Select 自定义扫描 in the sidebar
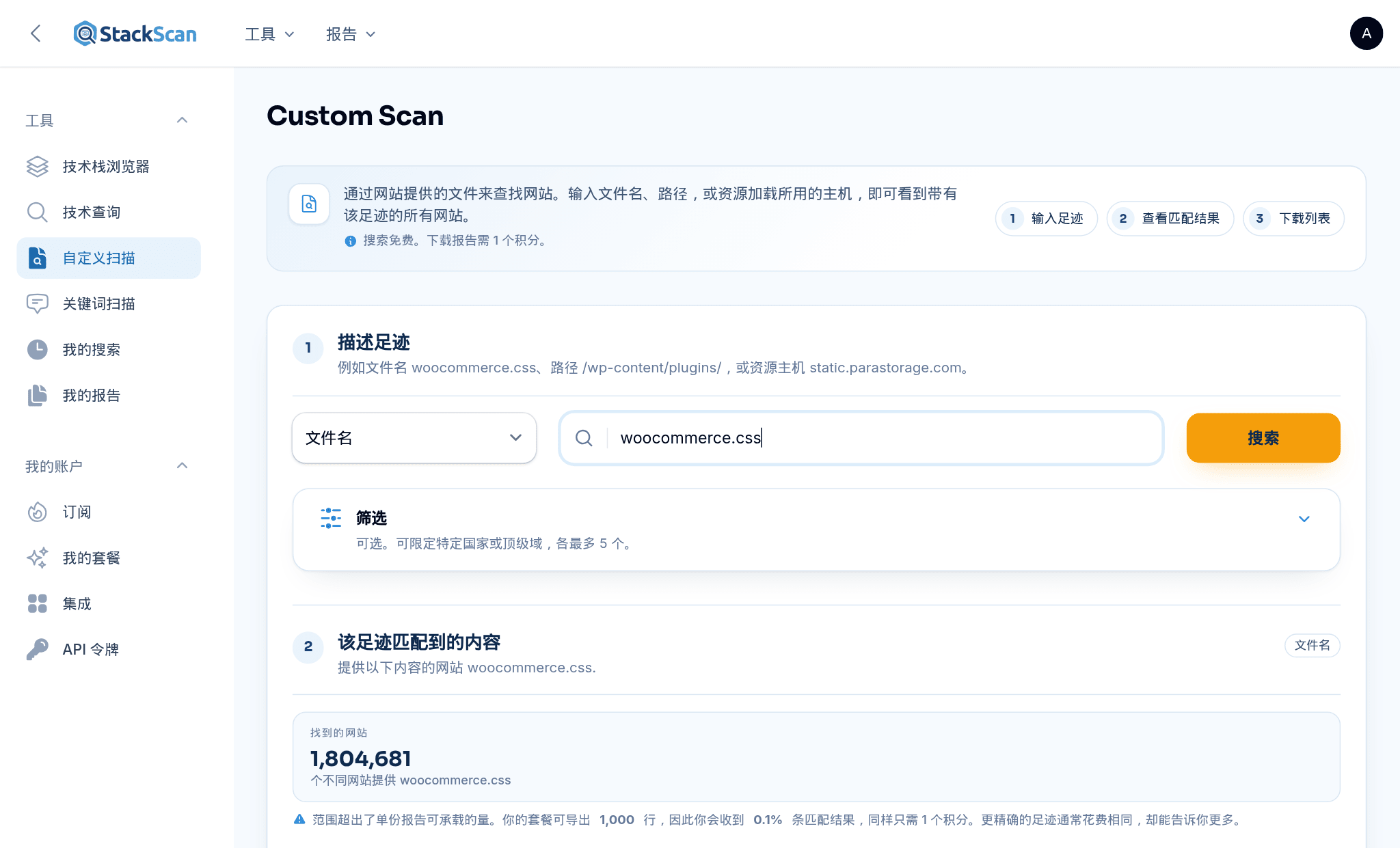The width and height of the screenshot is (1400, 848). 109,258
